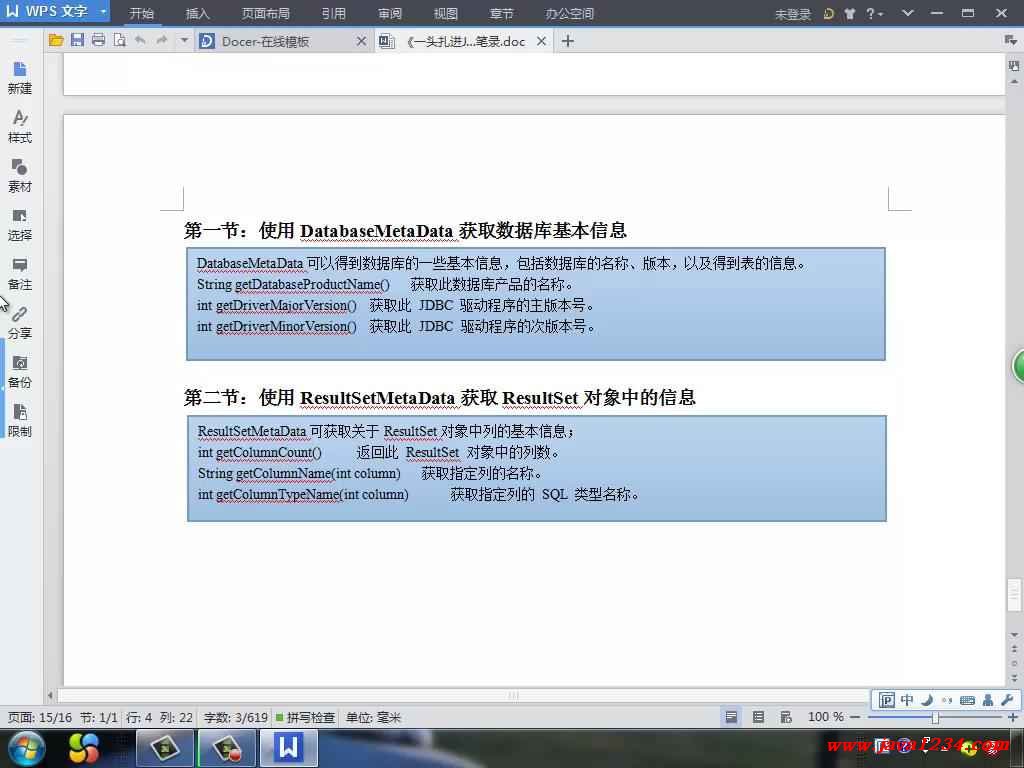Click the 未登录 login link
This screenshot has height=768, width=1024.
point(792,14)
